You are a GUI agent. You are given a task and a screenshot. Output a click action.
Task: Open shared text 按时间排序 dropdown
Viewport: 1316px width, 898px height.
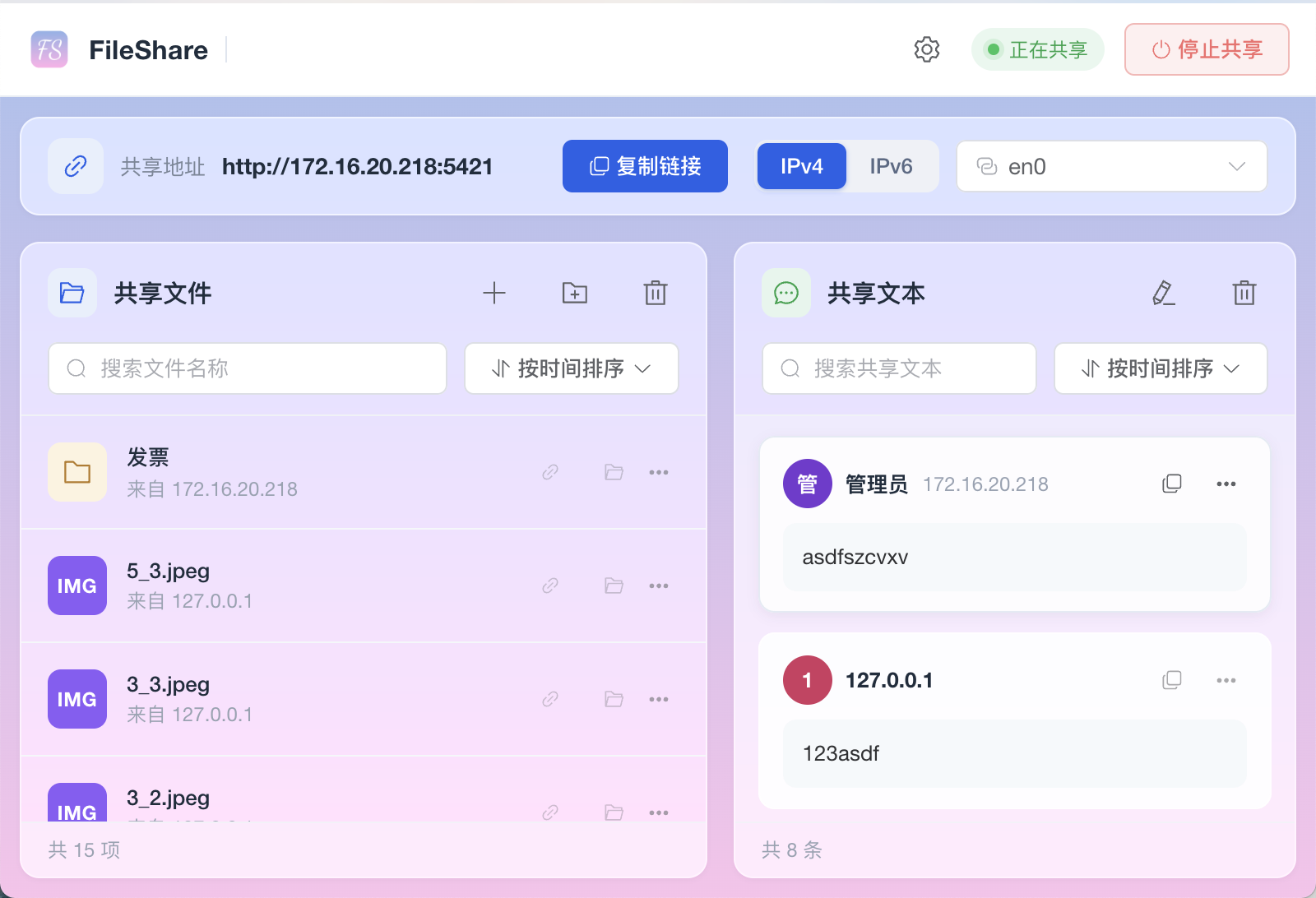(x=1161, y=368)
